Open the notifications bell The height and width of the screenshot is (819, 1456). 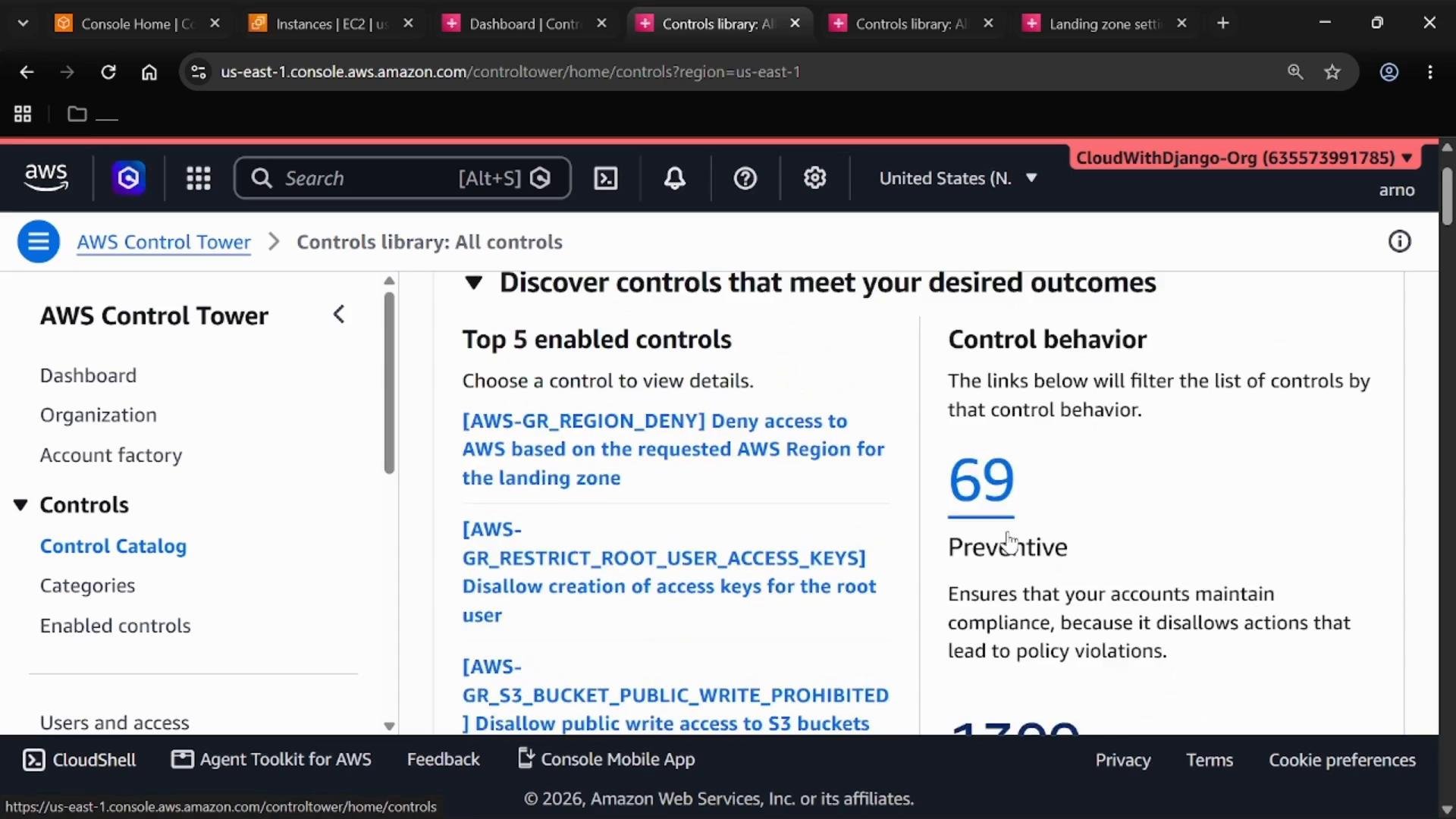coord(675,178)
